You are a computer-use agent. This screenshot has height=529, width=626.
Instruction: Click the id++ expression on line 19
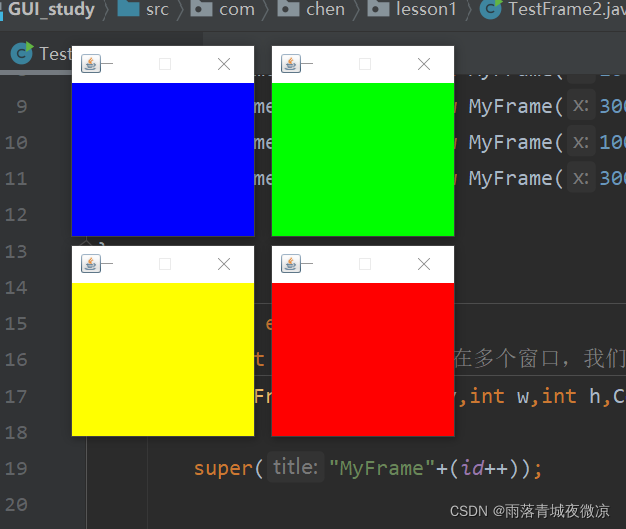click(x=484, y=468)
